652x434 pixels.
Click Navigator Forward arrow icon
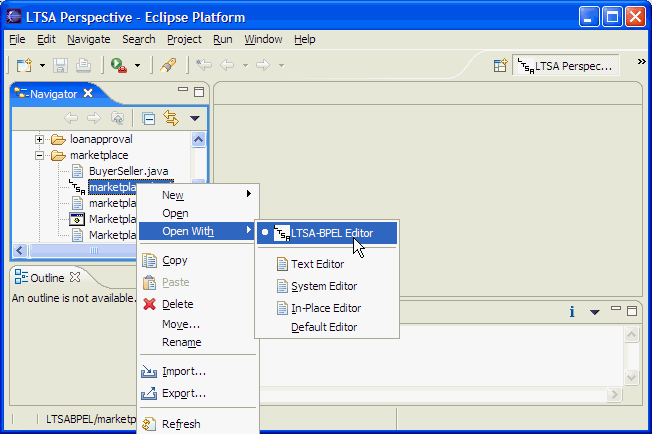coord(94,118)
